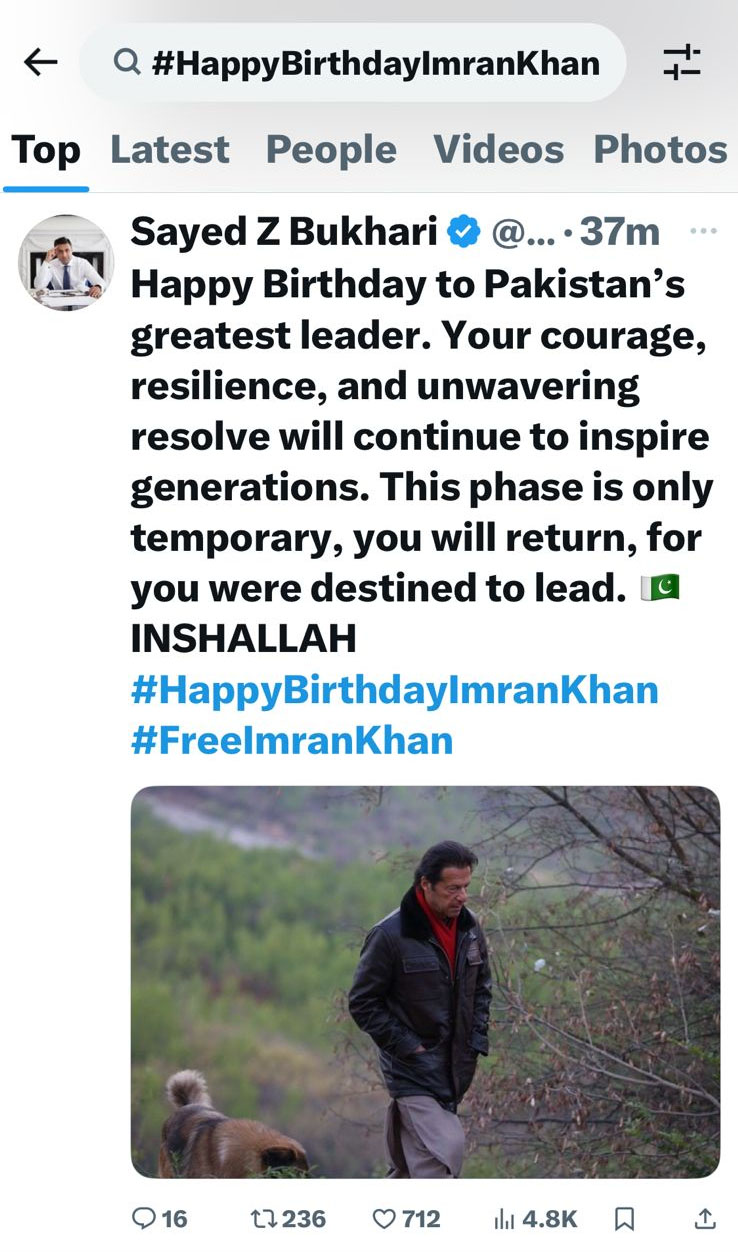Select the Top tab
The image size is (738, 1252).
point(46,150)
